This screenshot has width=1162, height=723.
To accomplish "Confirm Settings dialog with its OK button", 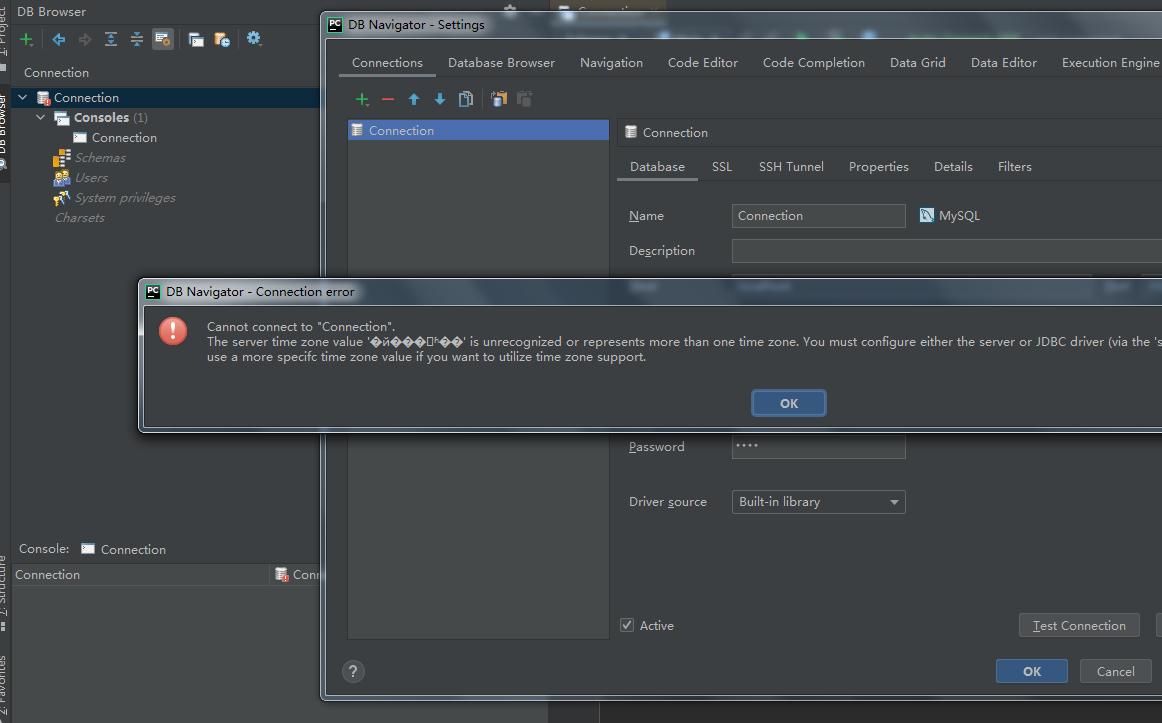I will (1032, 671).
